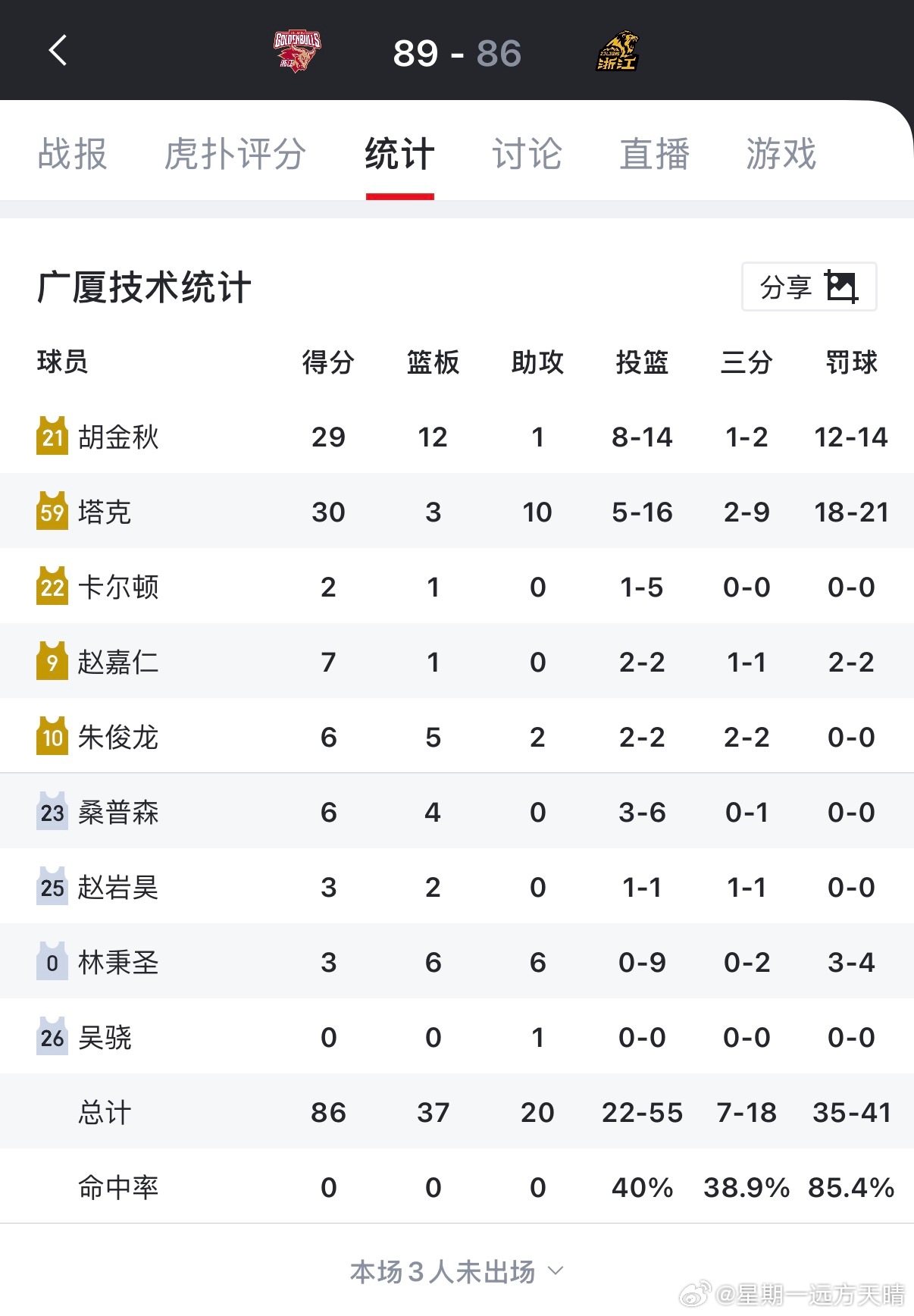
Task: Expand the 本场3人未出场 list
Action: point(457,1271)
